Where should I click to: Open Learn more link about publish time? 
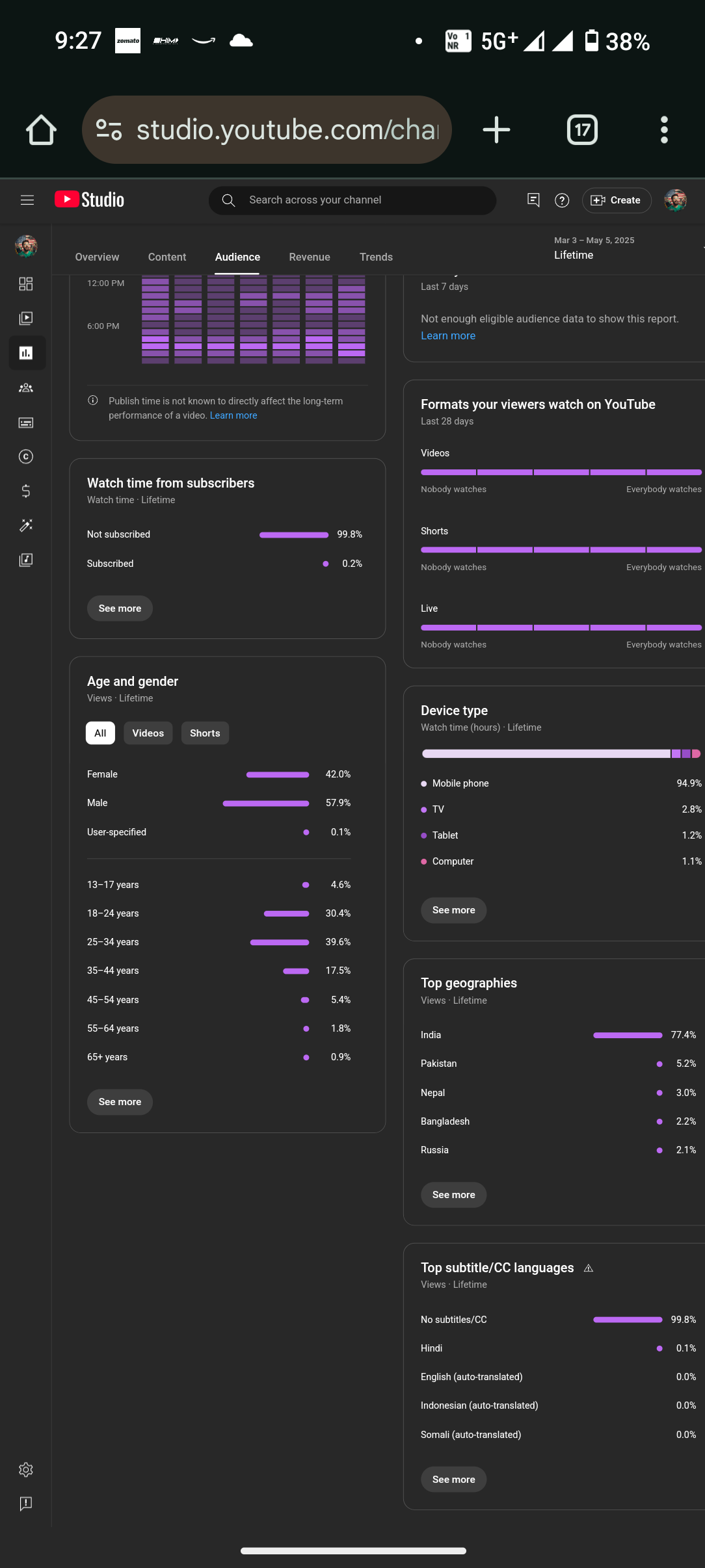coord(233,415)
